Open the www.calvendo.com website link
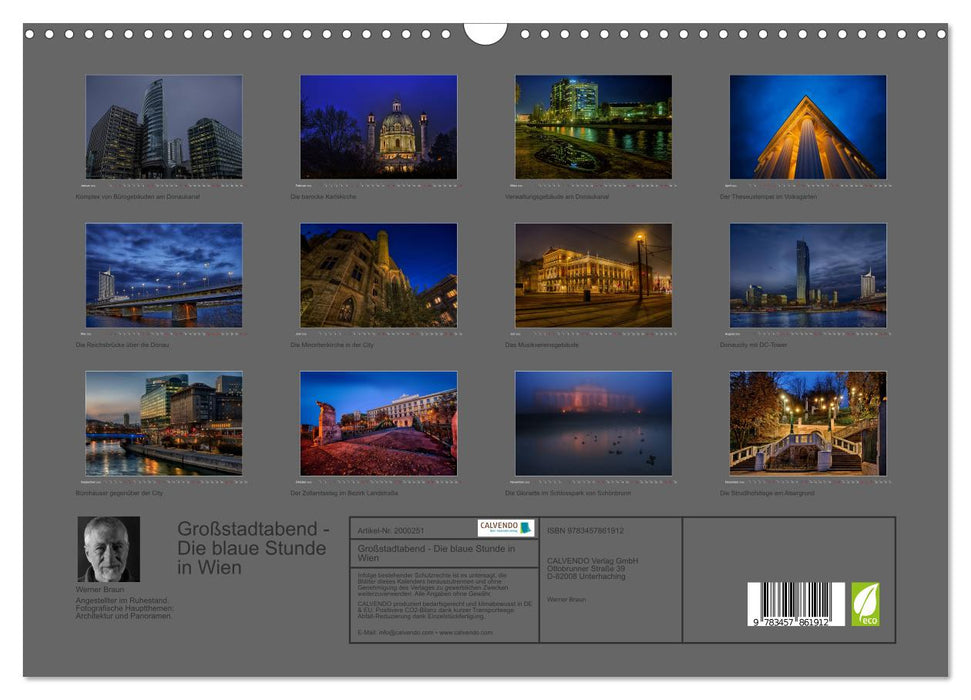The image size is (971, 700). [x=465, y=631]
